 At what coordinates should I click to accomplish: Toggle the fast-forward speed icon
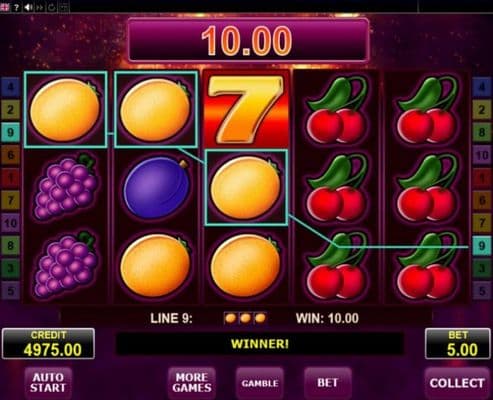[40, 7]
